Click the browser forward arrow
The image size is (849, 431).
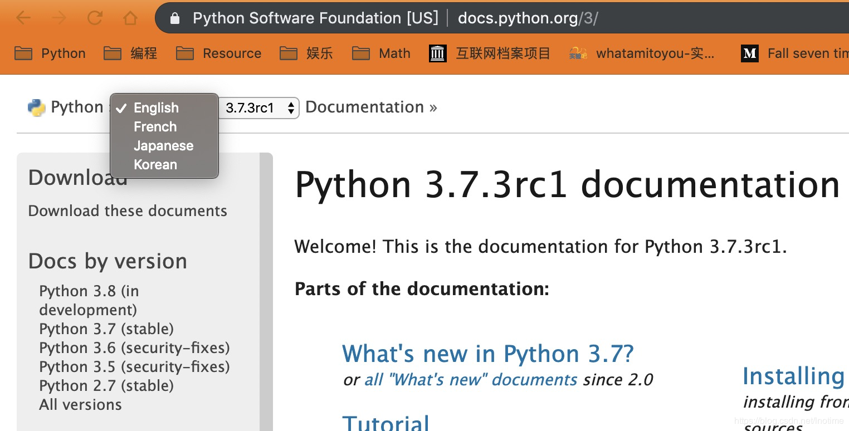pos(59,18)
